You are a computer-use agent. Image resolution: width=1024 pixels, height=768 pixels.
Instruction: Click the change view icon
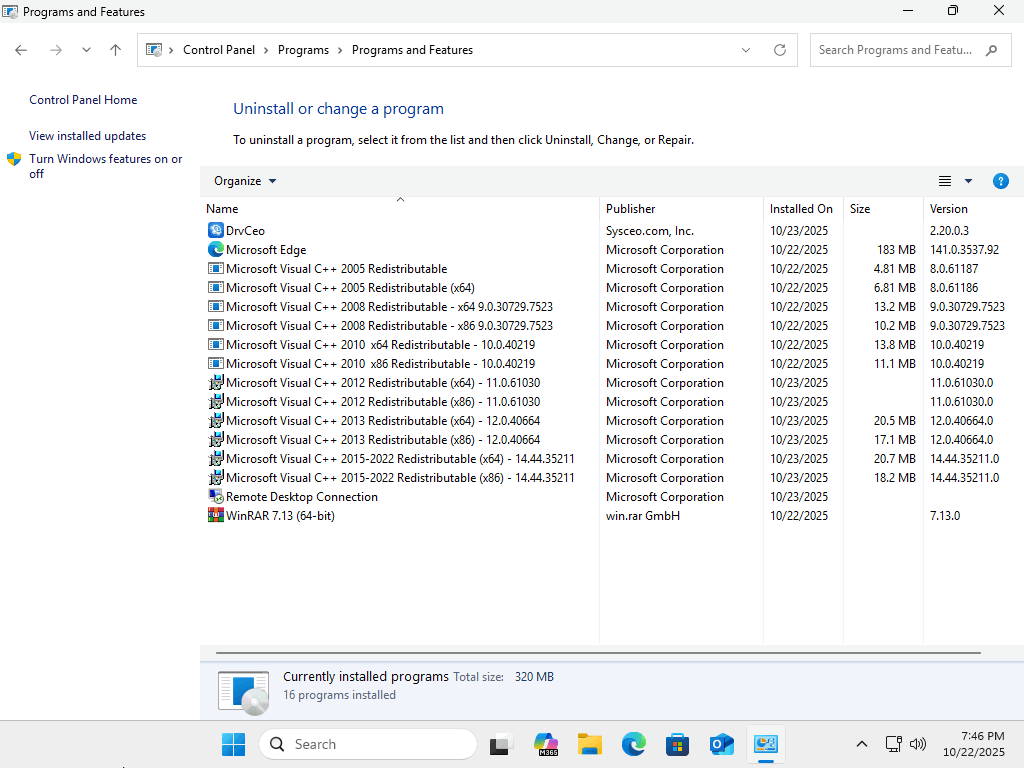(x=945, y=181)
